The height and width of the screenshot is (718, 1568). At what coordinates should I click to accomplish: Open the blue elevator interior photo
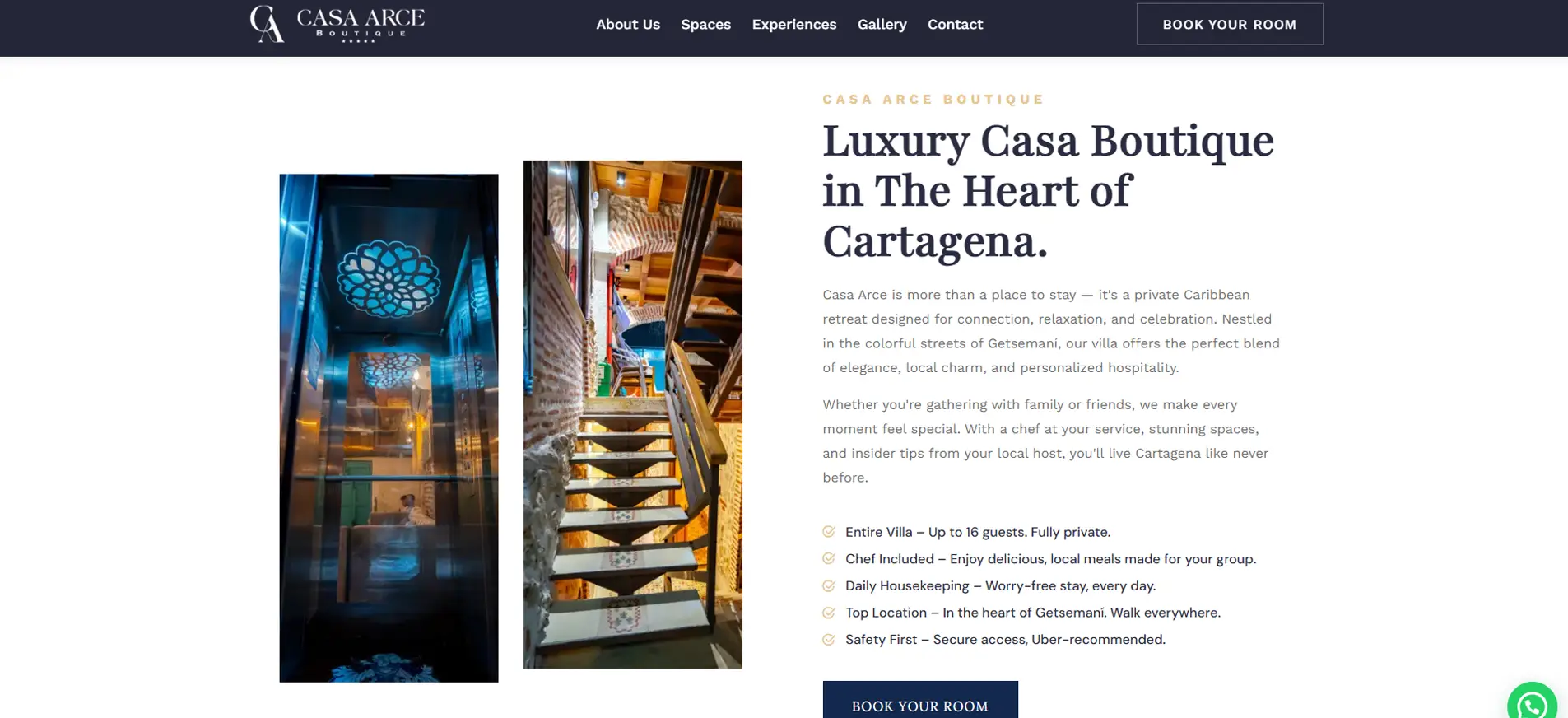click(x=389, y=427)
